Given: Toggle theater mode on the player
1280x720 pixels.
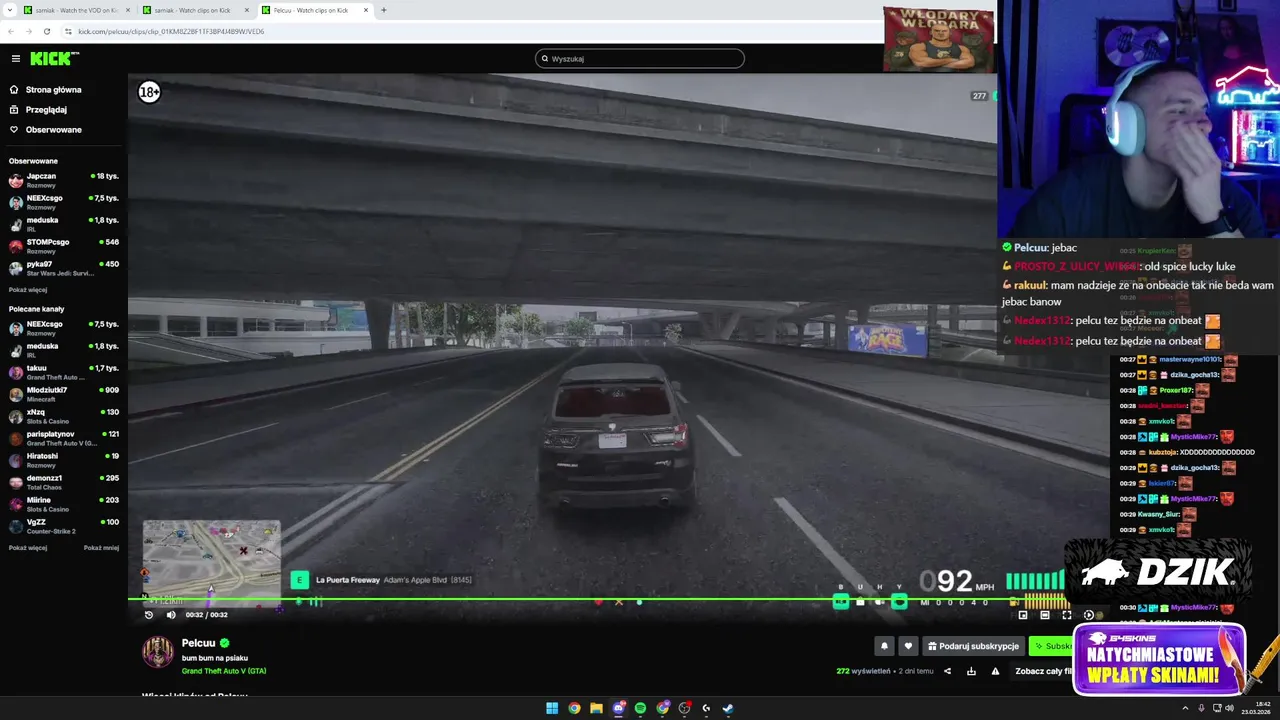Looking at the screenshot, I should (x=1045, y=615).
